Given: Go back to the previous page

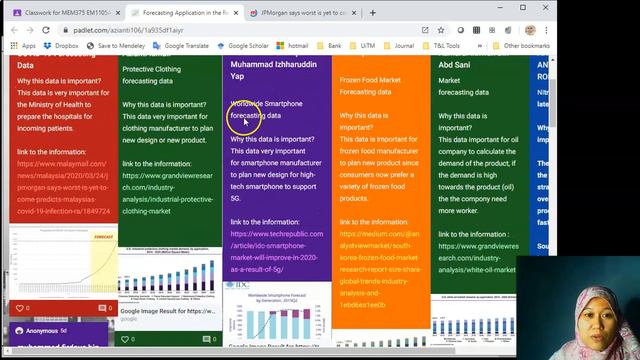Looking at the screenshot, I should [15, 30].
